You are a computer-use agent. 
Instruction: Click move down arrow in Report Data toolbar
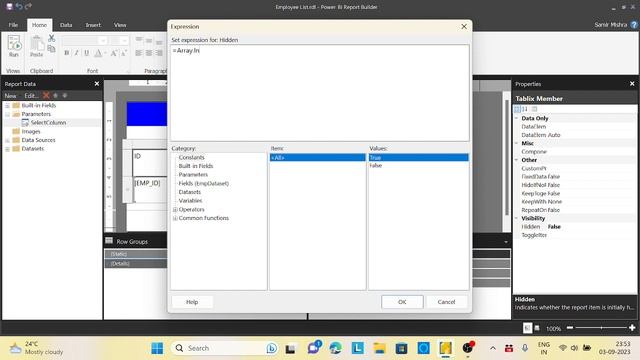pos(64,96)
